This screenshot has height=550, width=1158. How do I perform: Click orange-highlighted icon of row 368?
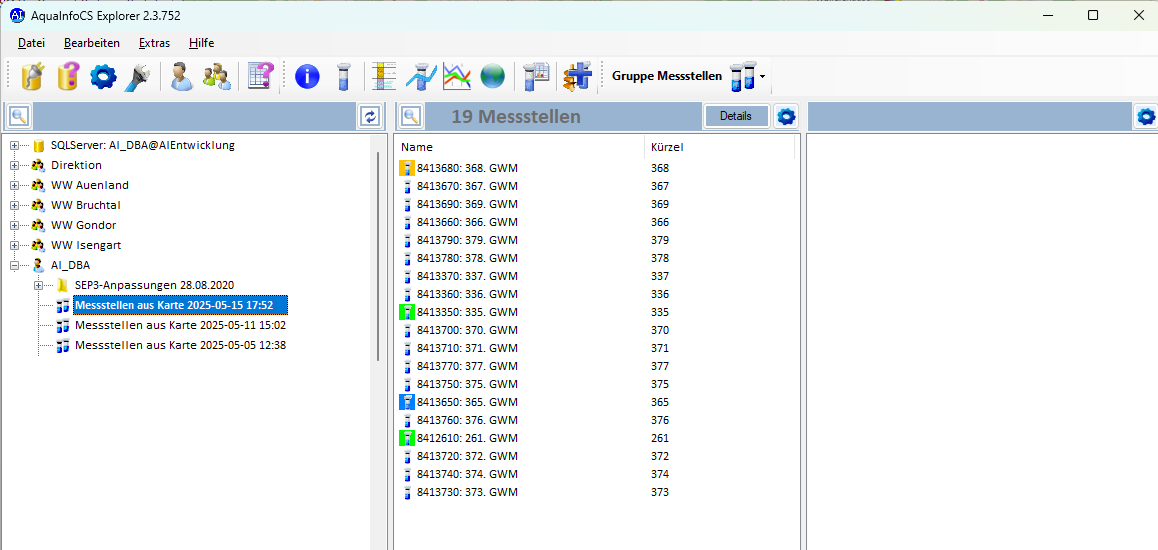pyautogui.click(x=407, y=168)
